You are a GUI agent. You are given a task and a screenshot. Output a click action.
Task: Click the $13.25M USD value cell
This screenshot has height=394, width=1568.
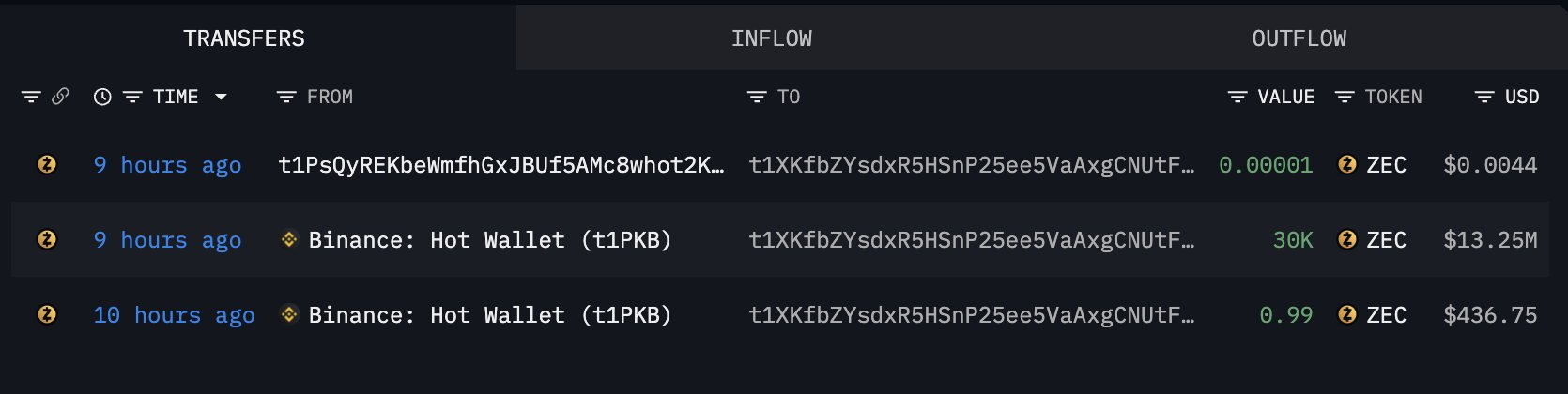point(1490,240)
